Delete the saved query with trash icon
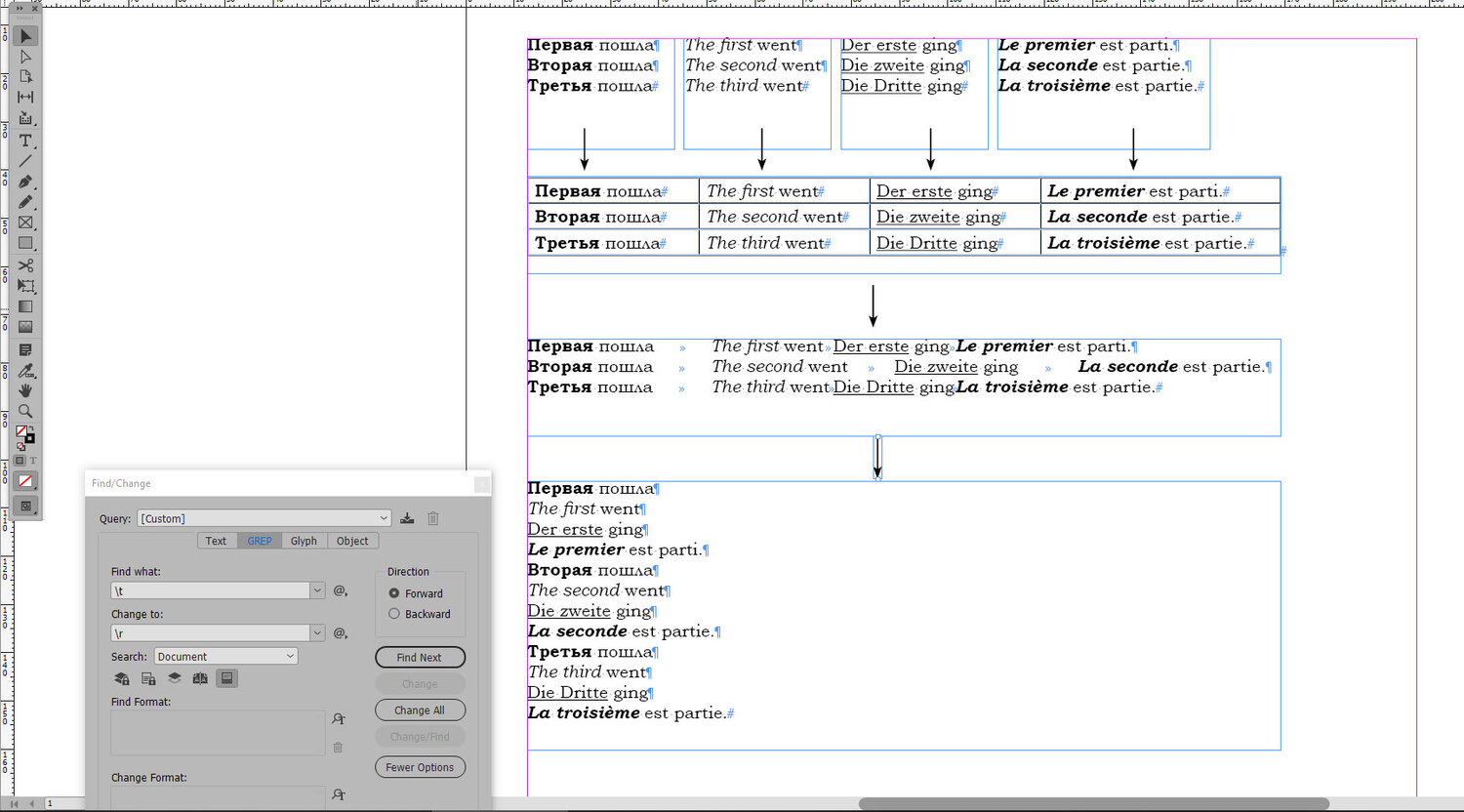Image resolution: width=1464 pixels, height=812 pixels. pos(433,518)
